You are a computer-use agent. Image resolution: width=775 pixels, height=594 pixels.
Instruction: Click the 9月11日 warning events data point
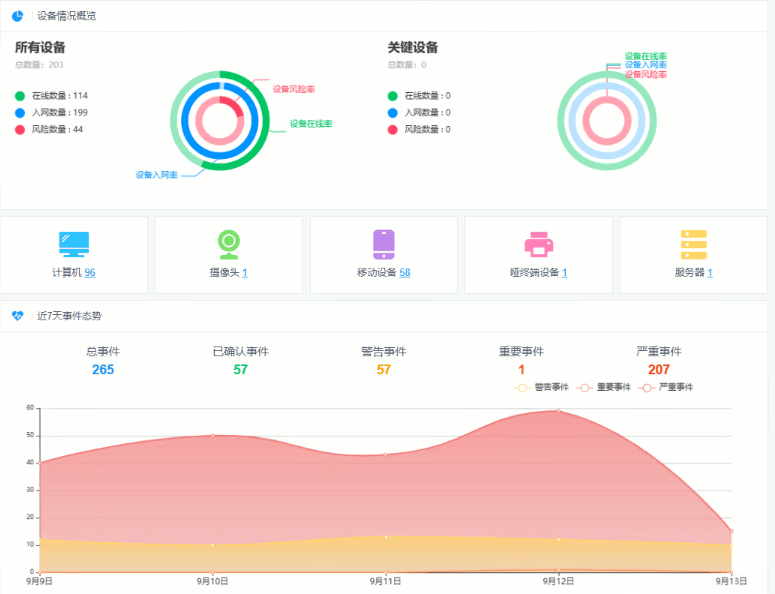coord(386,537)
